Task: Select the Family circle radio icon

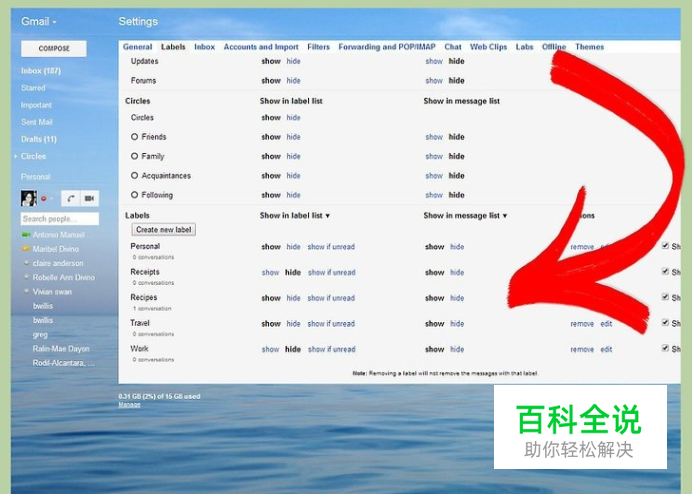Action: point(135,156)
